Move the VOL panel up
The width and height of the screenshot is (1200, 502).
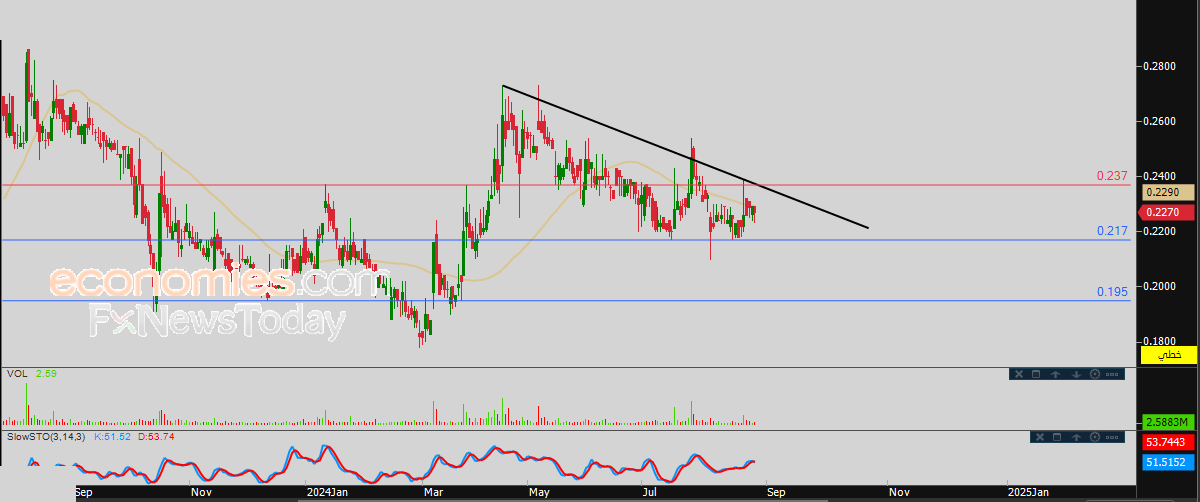(1055, 374)
